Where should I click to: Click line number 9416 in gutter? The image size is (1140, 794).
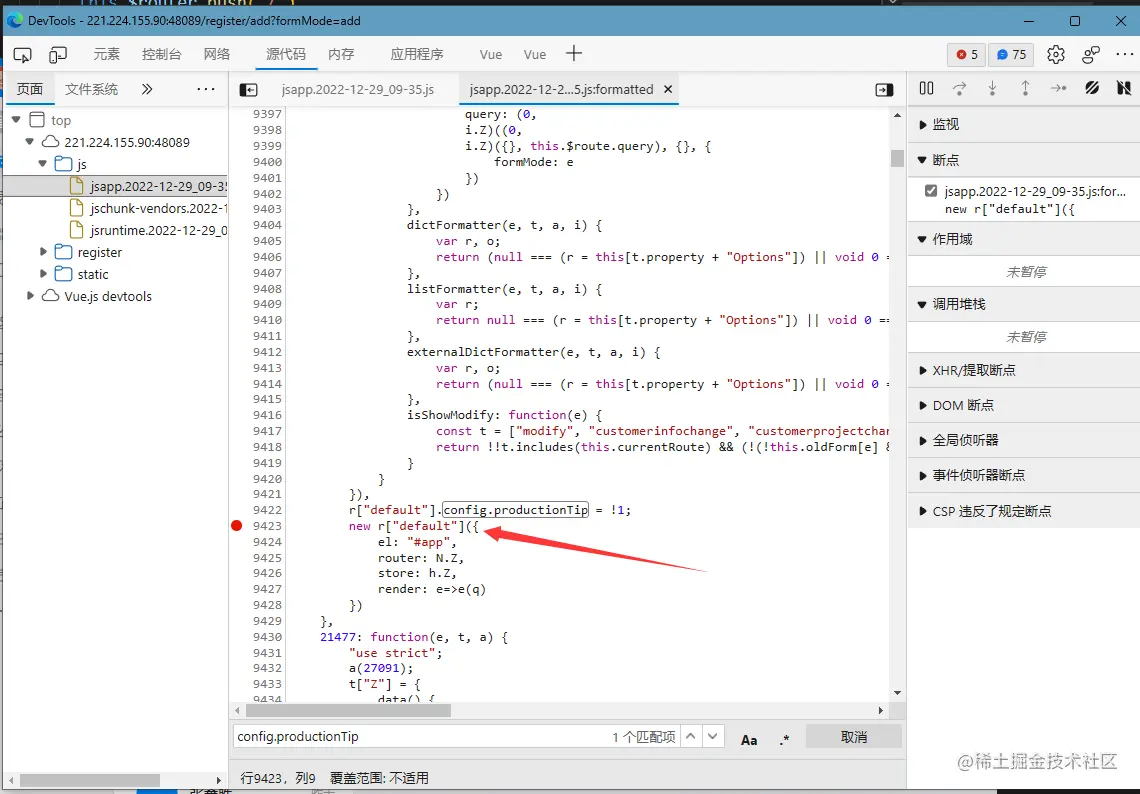click(267, 415)
